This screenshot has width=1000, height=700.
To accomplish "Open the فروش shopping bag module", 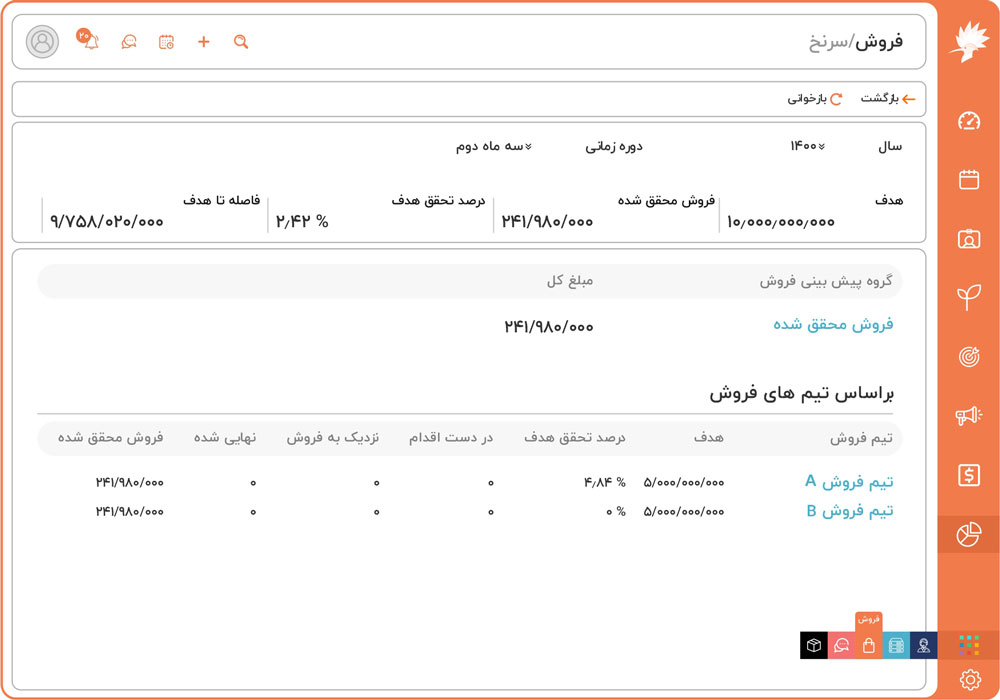I will pyautogui.click(x=869, y=645).
